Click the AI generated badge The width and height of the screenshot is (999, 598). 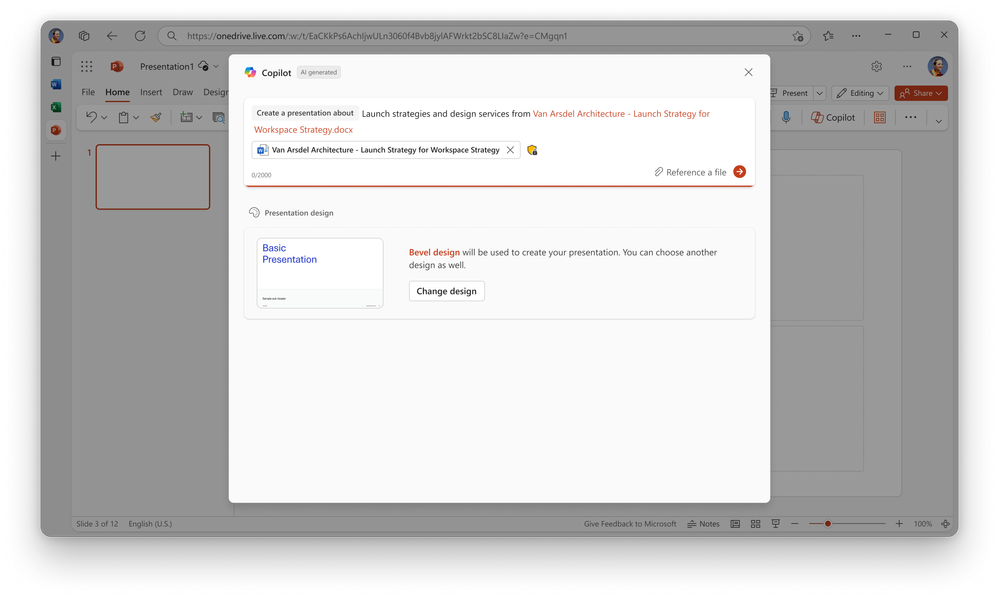[x=319, y=73]
